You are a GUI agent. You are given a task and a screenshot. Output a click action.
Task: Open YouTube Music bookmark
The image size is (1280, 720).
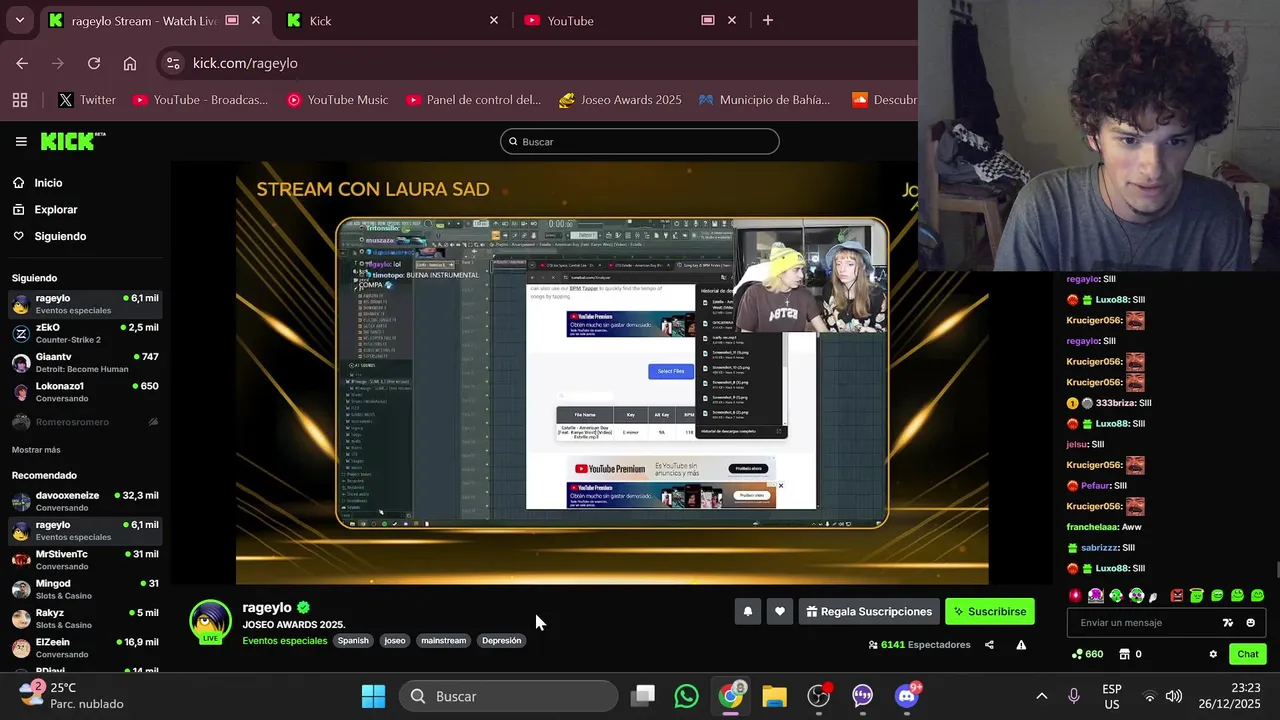point(337,100)
